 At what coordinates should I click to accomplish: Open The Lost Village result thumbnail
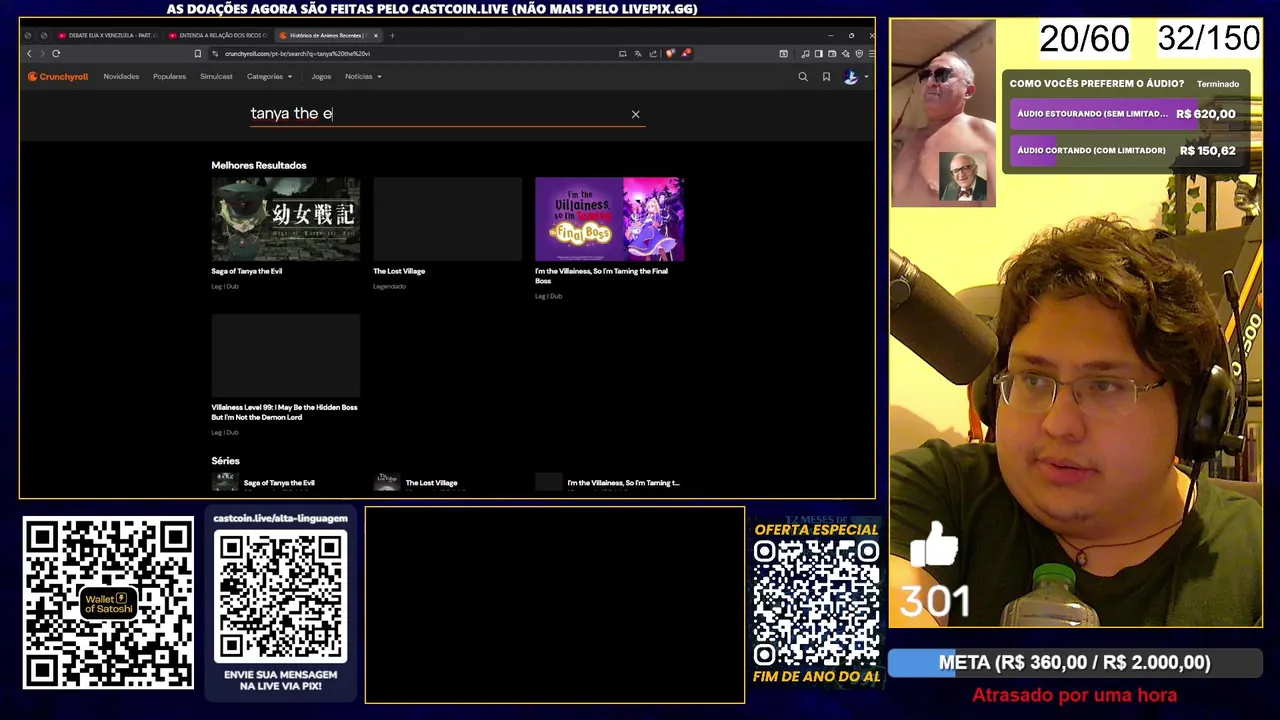click(x=447, y=219)
